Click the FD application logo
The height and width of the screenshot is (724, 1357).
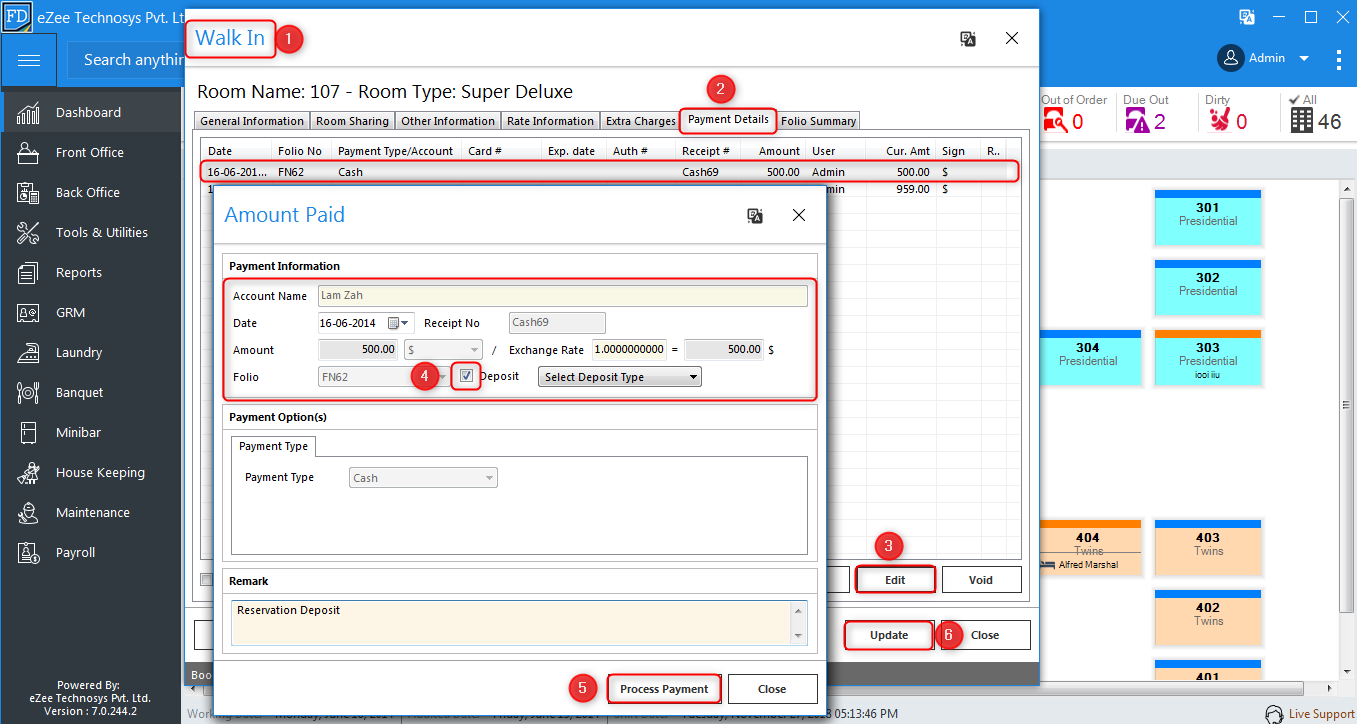(x=16, y=16)
